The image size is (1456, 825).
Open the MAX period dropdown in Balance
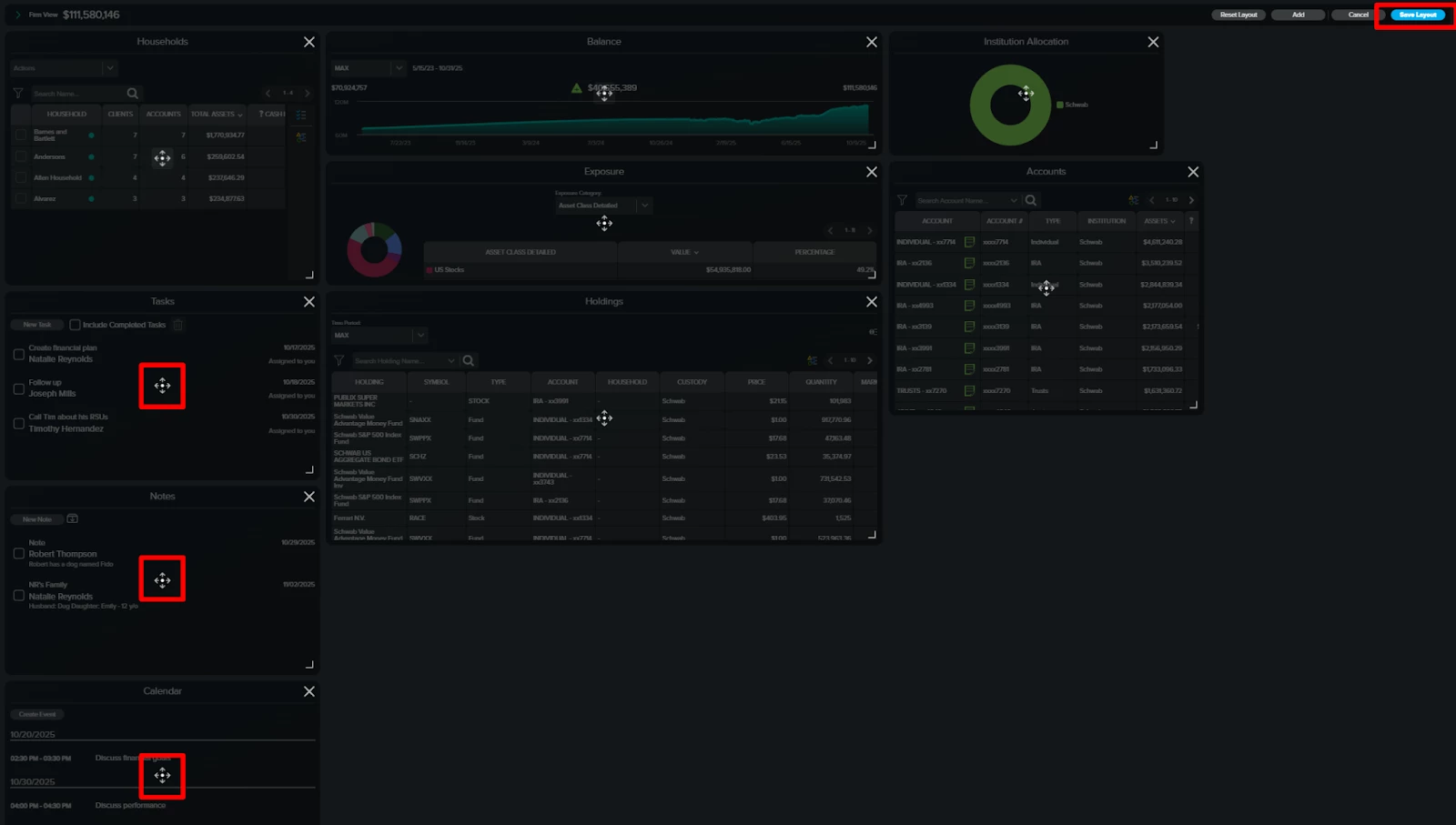[x=369, y=68]
